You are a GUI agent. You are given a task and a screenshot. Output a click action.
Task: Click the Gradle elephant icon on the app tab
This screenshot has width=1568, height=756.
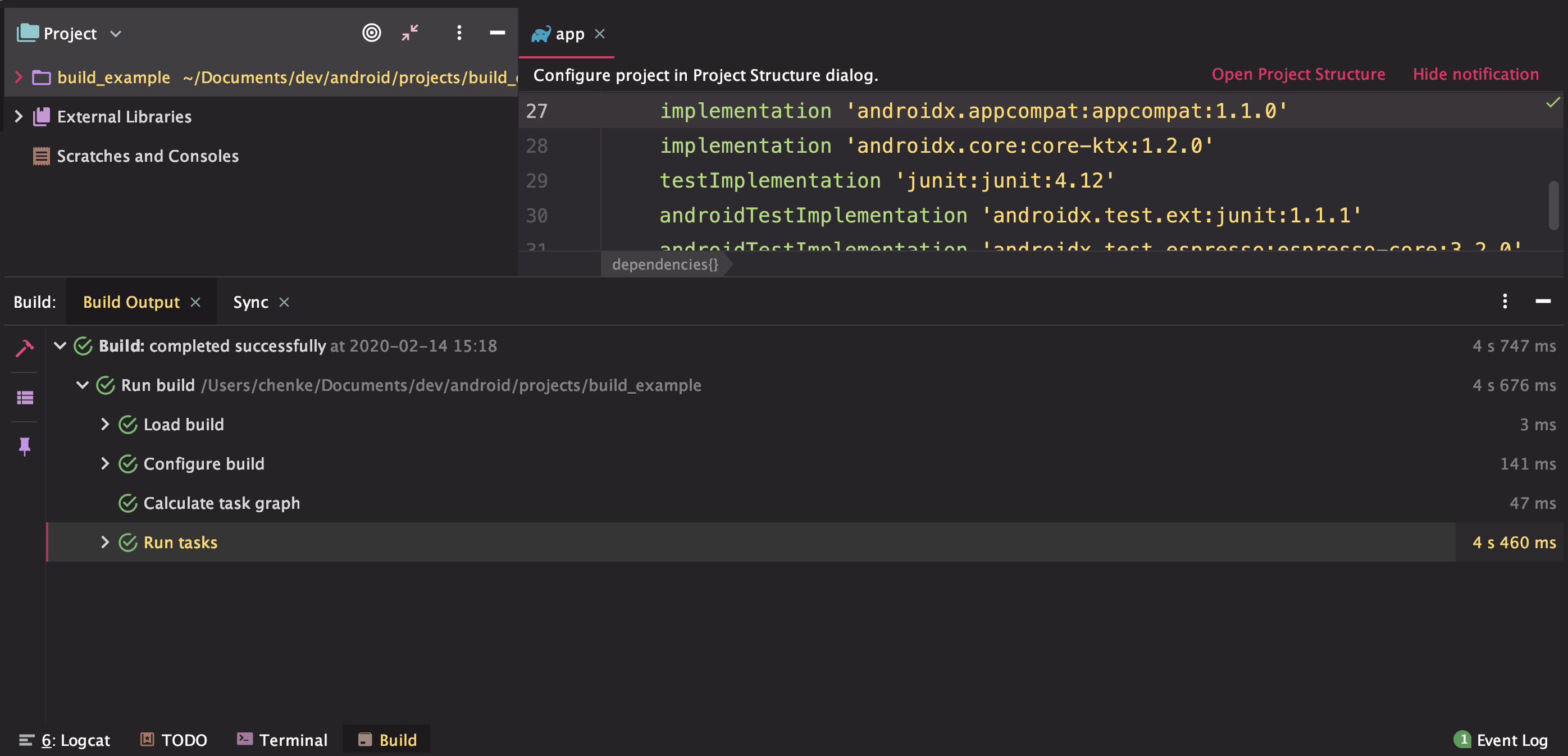[x=540, y=34]
